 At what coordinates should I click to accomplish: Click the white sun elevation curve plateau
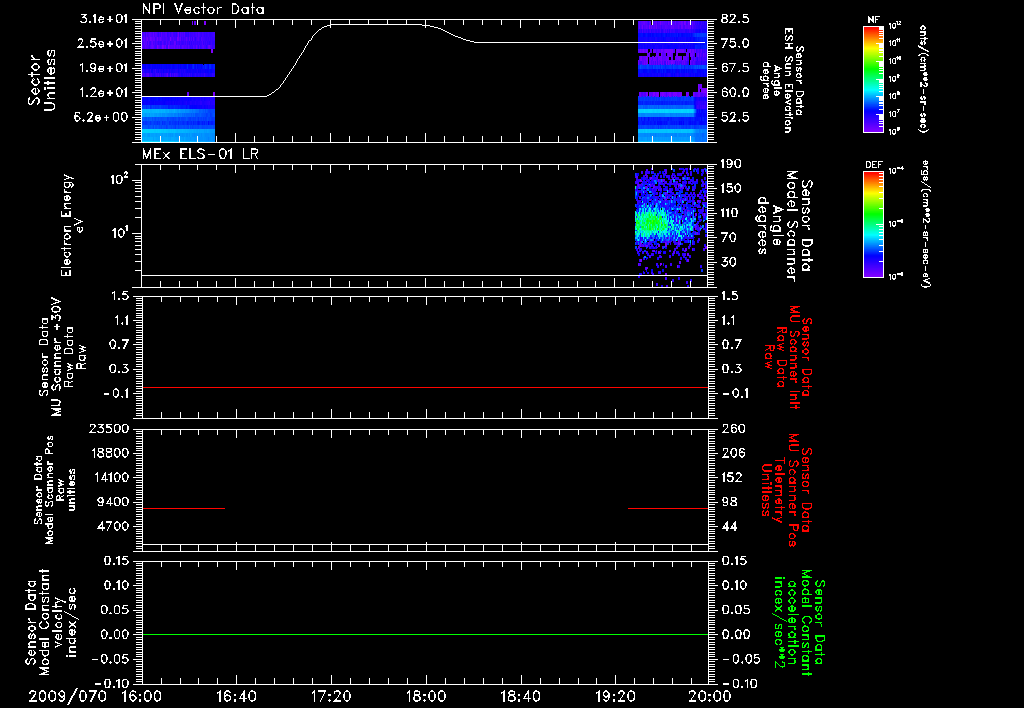pyautogui.click(x=377, y=25)
